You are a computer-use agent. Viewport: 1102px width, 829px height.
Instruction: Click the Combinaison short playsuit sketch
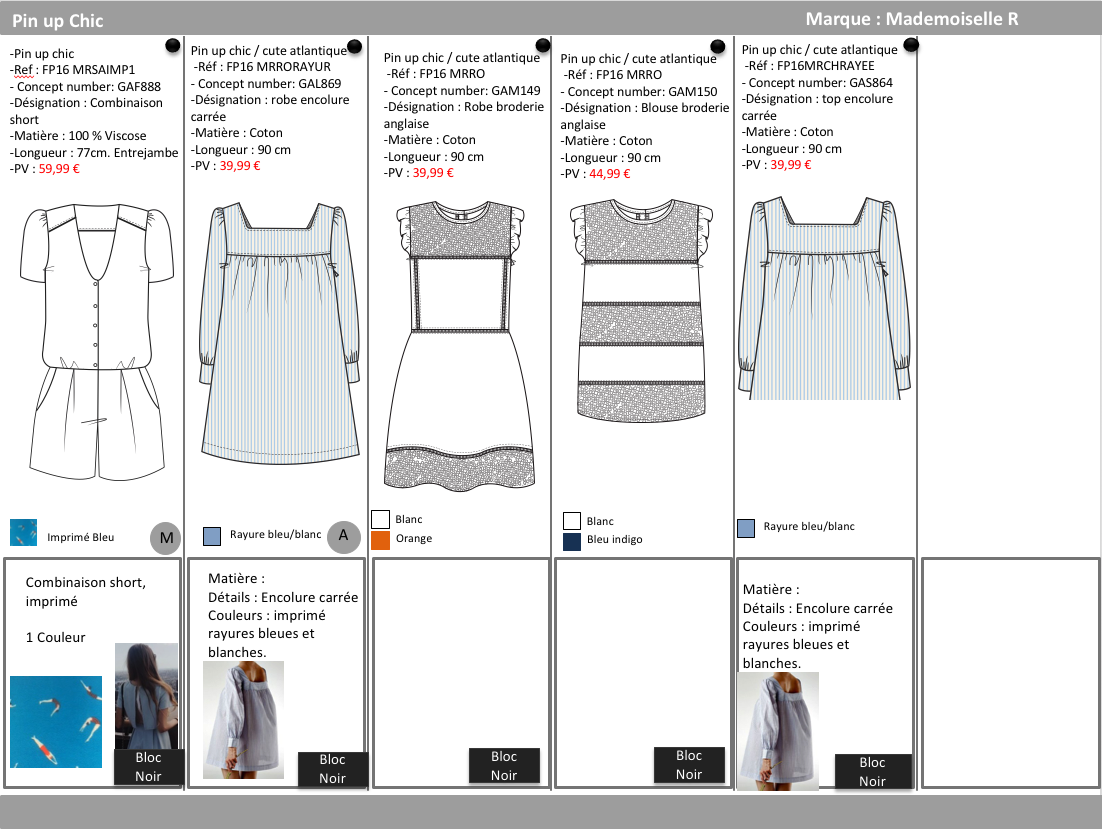click(97, 341)
